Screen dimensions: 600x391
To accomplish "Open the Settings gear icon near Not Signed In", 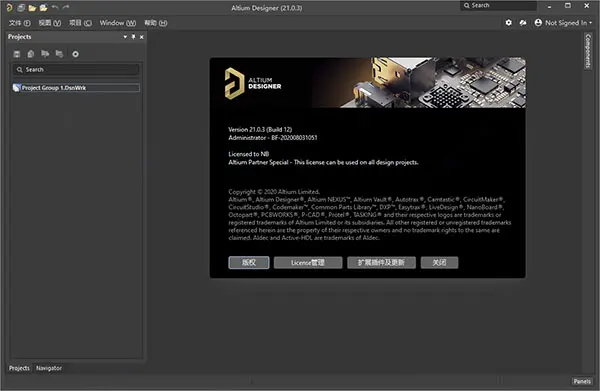I will (508, 23).
